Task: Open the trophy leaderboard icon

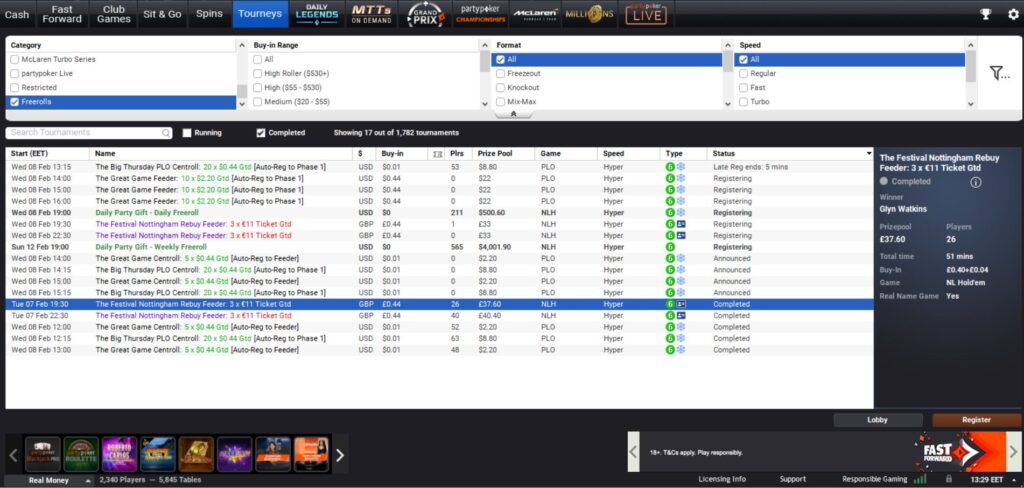Action: [986, 14]
